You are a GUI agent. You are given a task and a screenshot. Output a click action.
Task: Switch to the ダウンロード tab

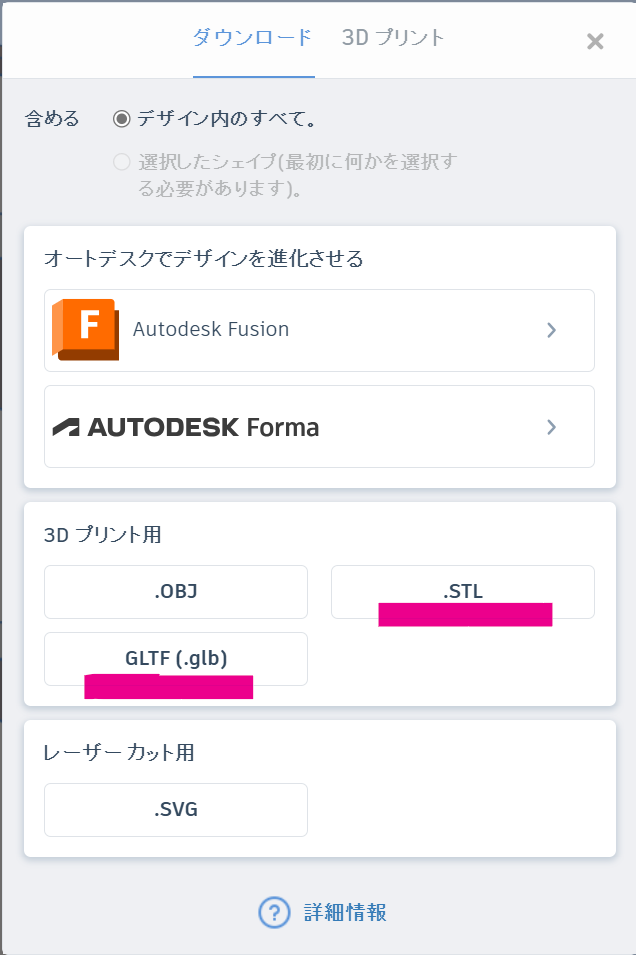click(x=253, y=38)
